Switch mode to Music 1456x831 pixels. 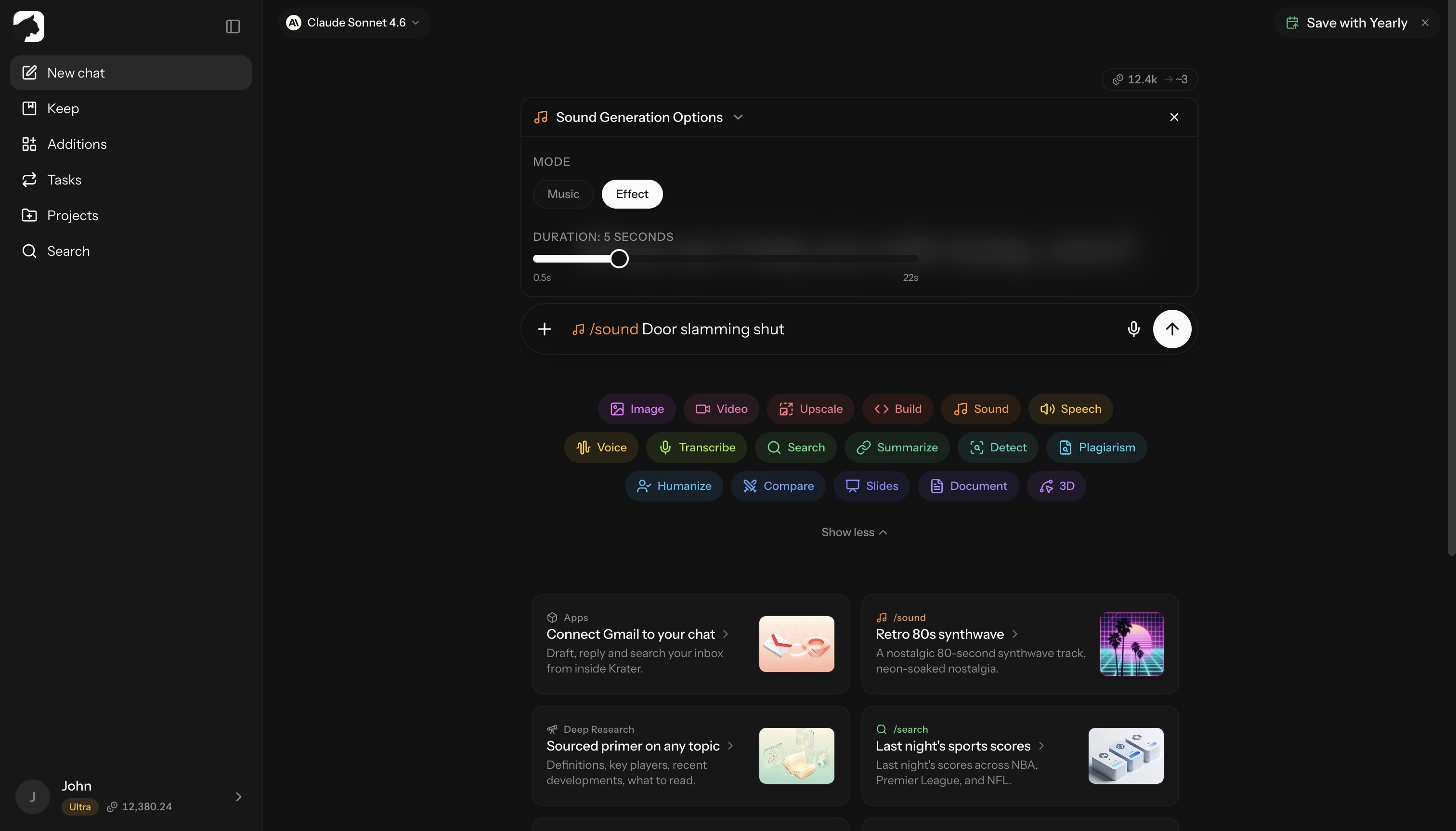coord(563,194)
